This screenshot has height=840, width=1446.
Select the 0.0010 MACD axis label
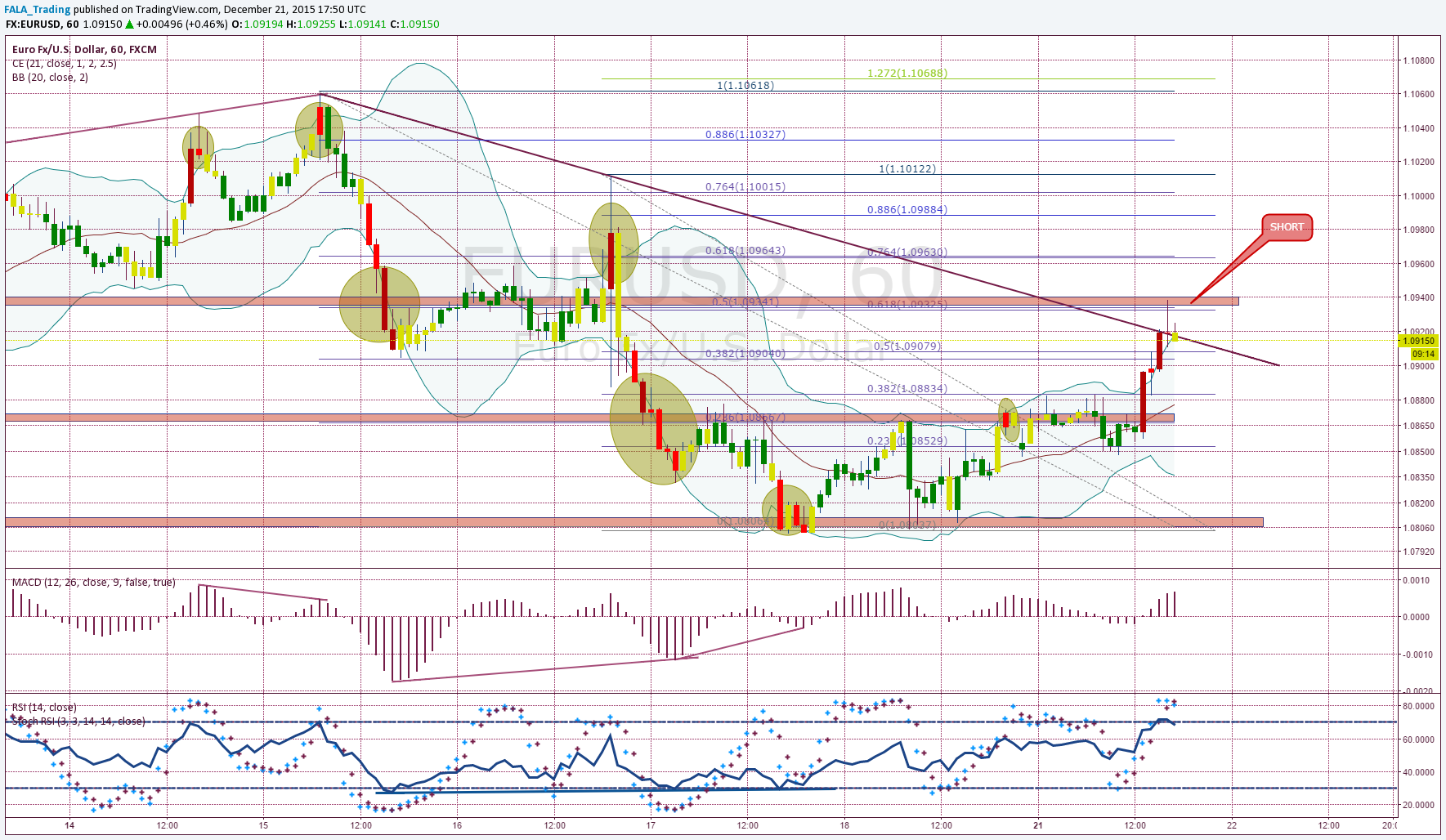coord(1417,580)
